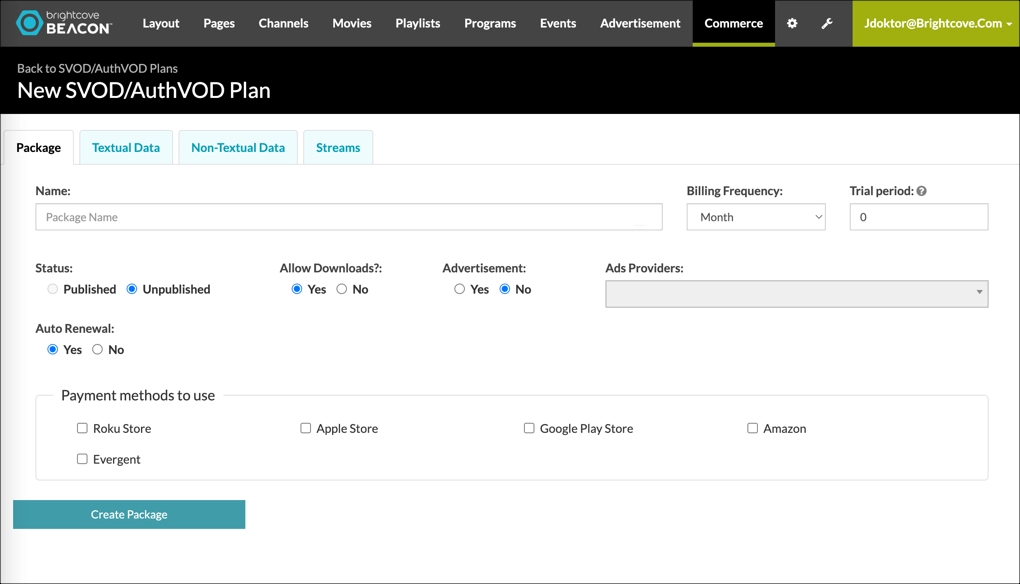This screenshot has height=584, width=1020.
Task: Choose No for Allow Downloads
Action: click(x=342, y=289)
